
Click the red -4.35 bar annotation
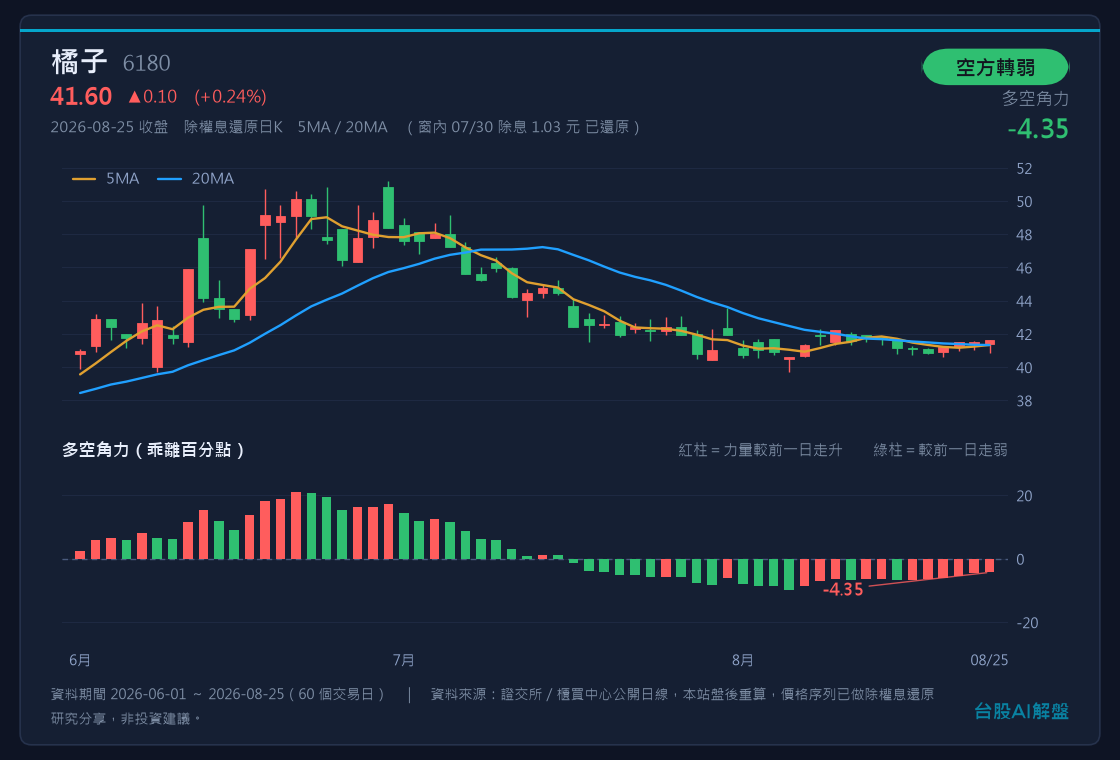(843, 590)
